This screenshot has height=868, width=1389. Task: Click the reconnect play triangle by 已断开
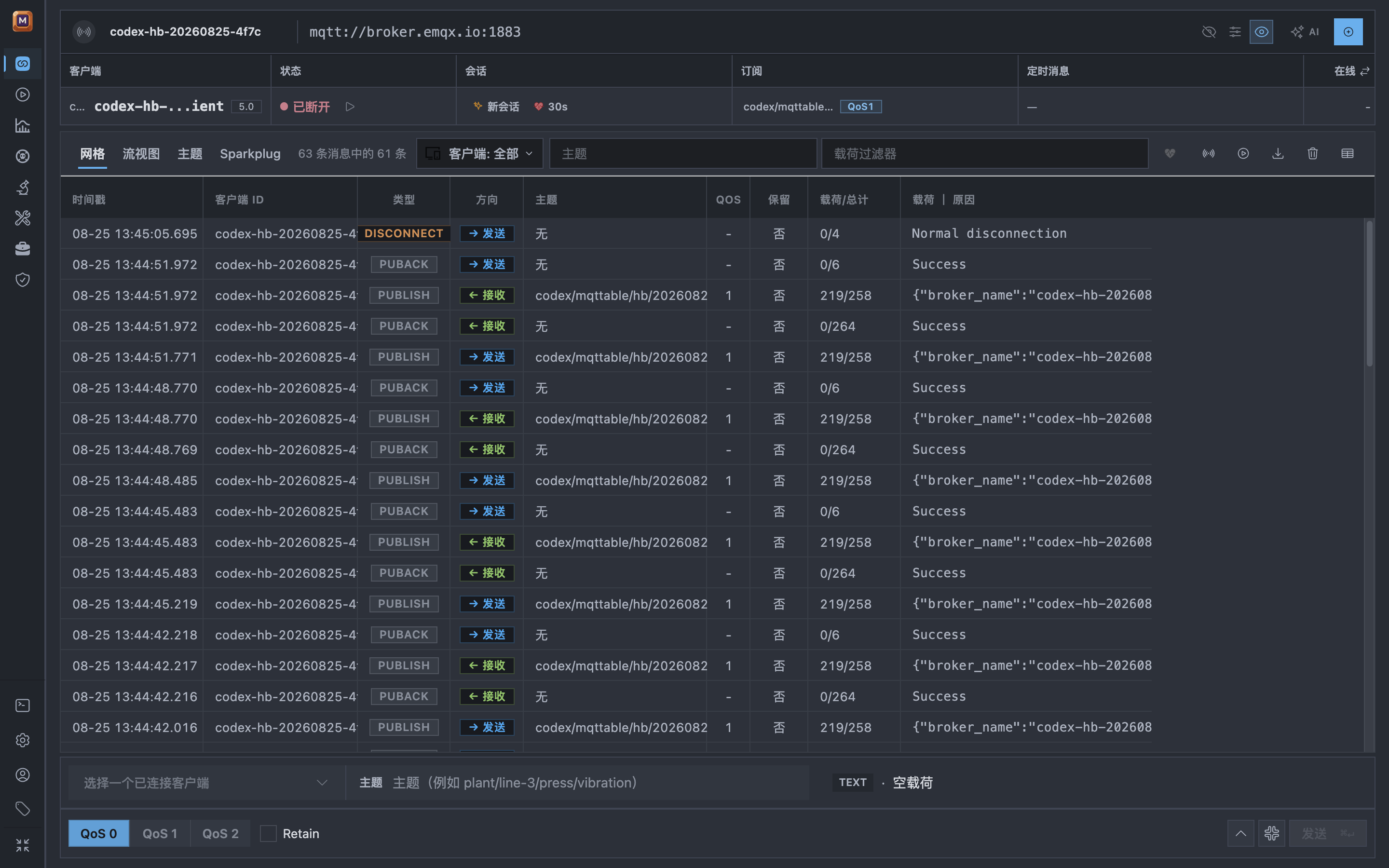pos(350,106)
